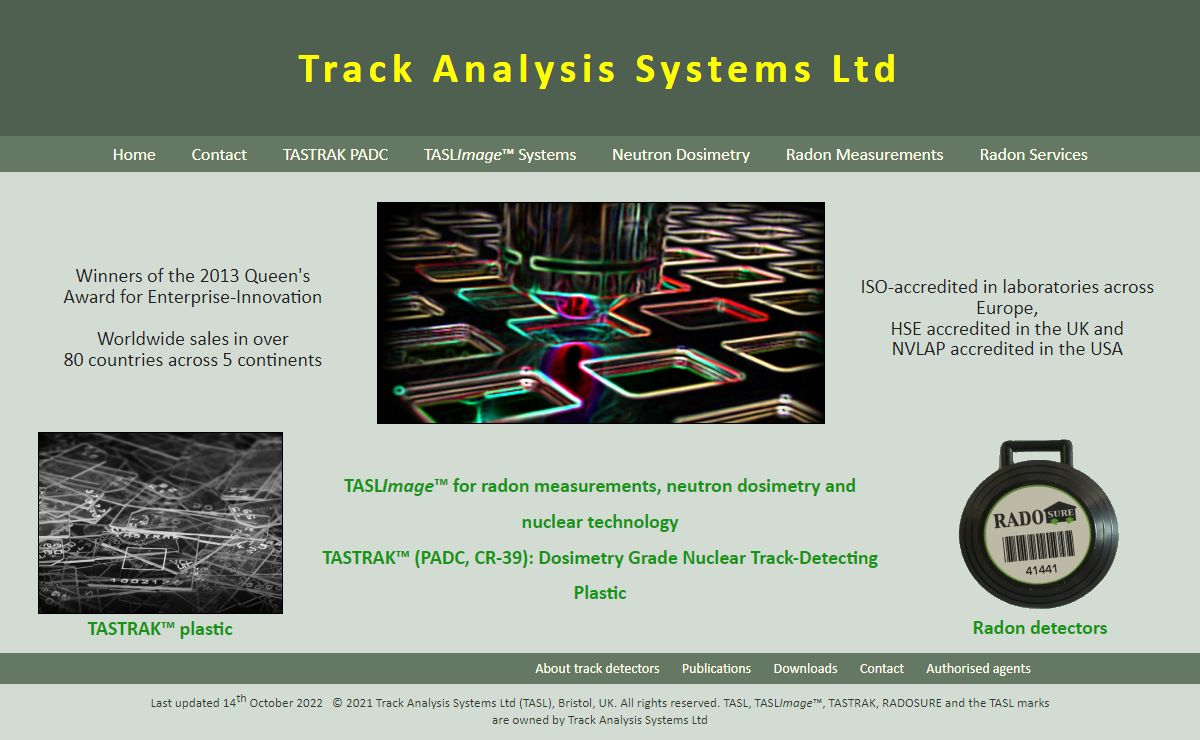This screenshot has width=1200, height=740.
Task: Click the neon circuit banner image
Action: coord(601,313)
